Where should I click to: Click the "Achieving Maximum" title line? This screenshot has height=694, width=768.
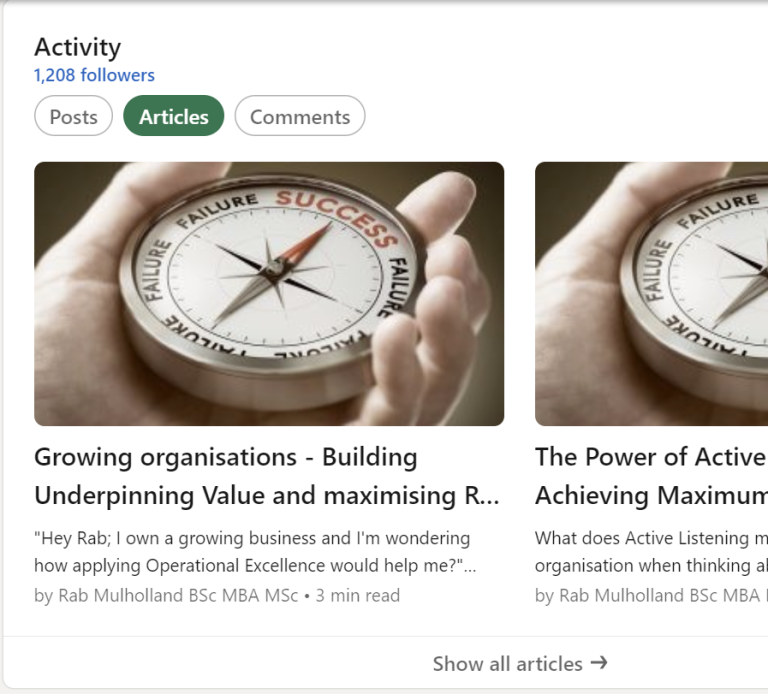651,495
